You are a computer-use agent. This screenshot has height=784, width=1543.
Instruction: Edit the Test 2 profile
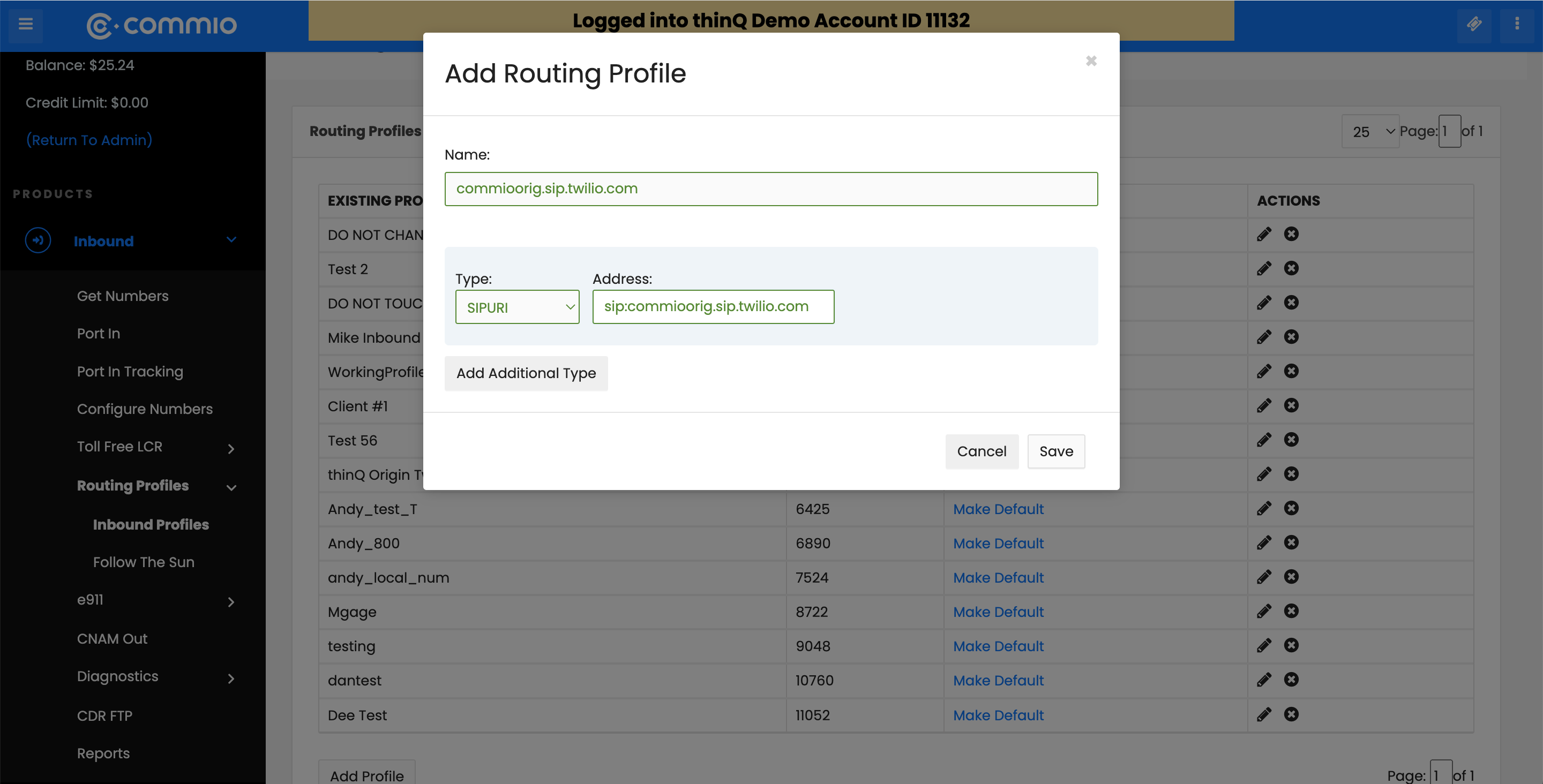coord(1264,268)
